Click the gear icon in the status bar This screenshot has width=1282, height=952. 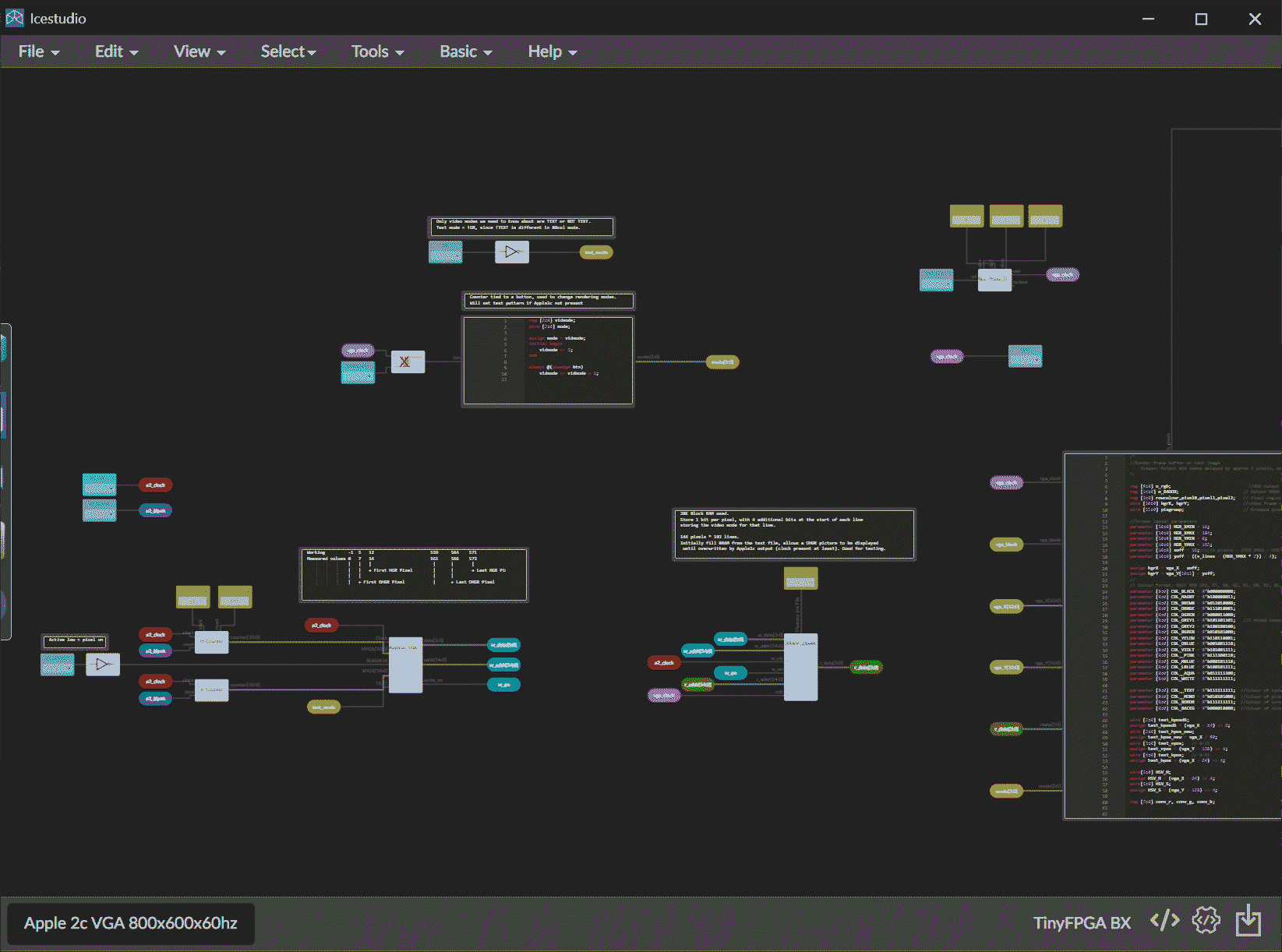click(x=1206, y=921)
